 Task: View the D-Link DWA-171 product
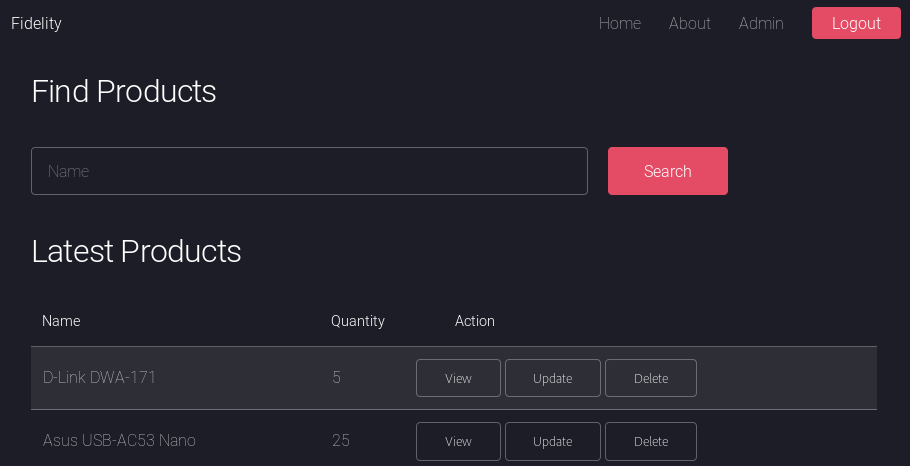click(x=458, y=378)
